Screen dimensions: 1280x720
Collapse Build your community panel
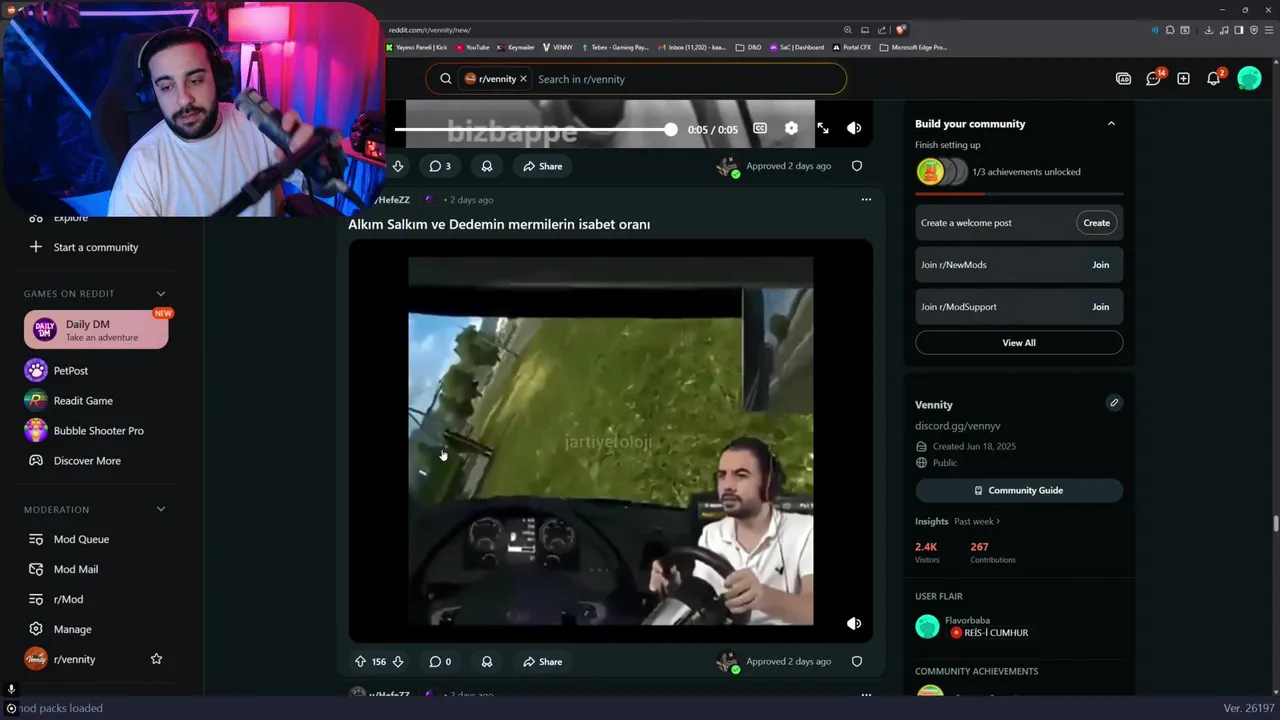coord(1111,123)
